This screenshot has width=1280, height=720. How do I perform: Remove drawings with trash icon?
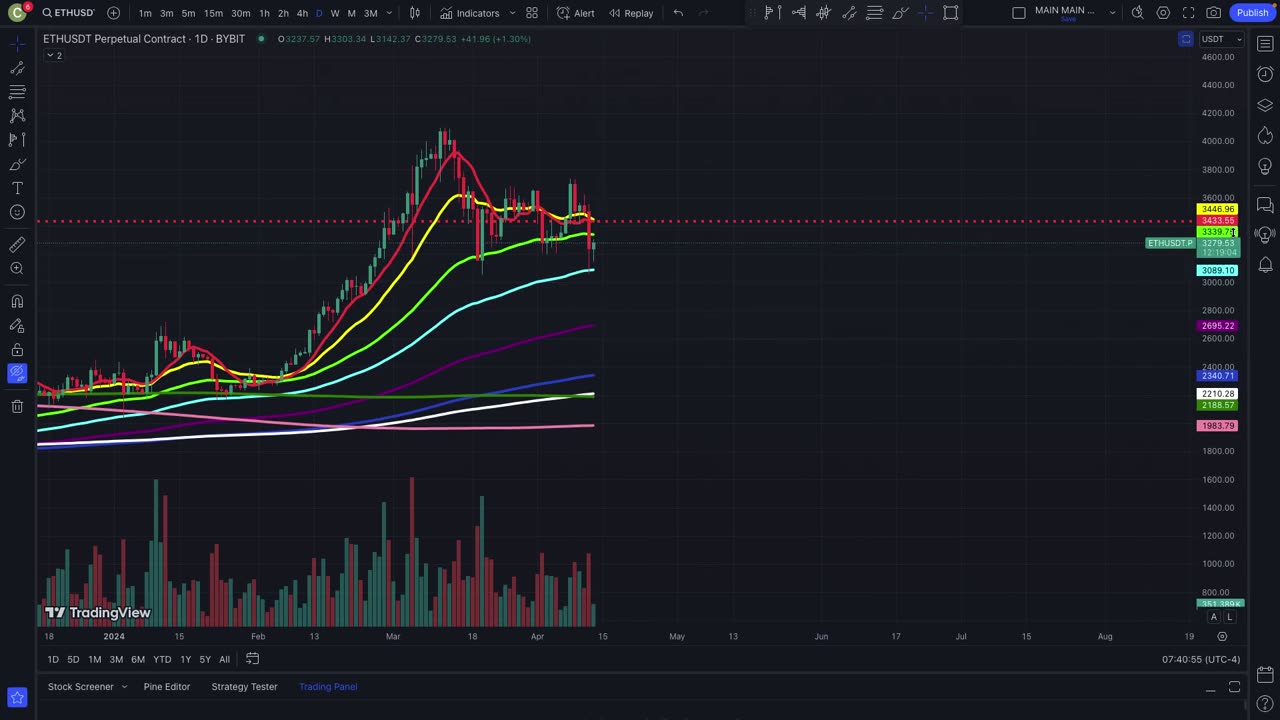(17, 406)
